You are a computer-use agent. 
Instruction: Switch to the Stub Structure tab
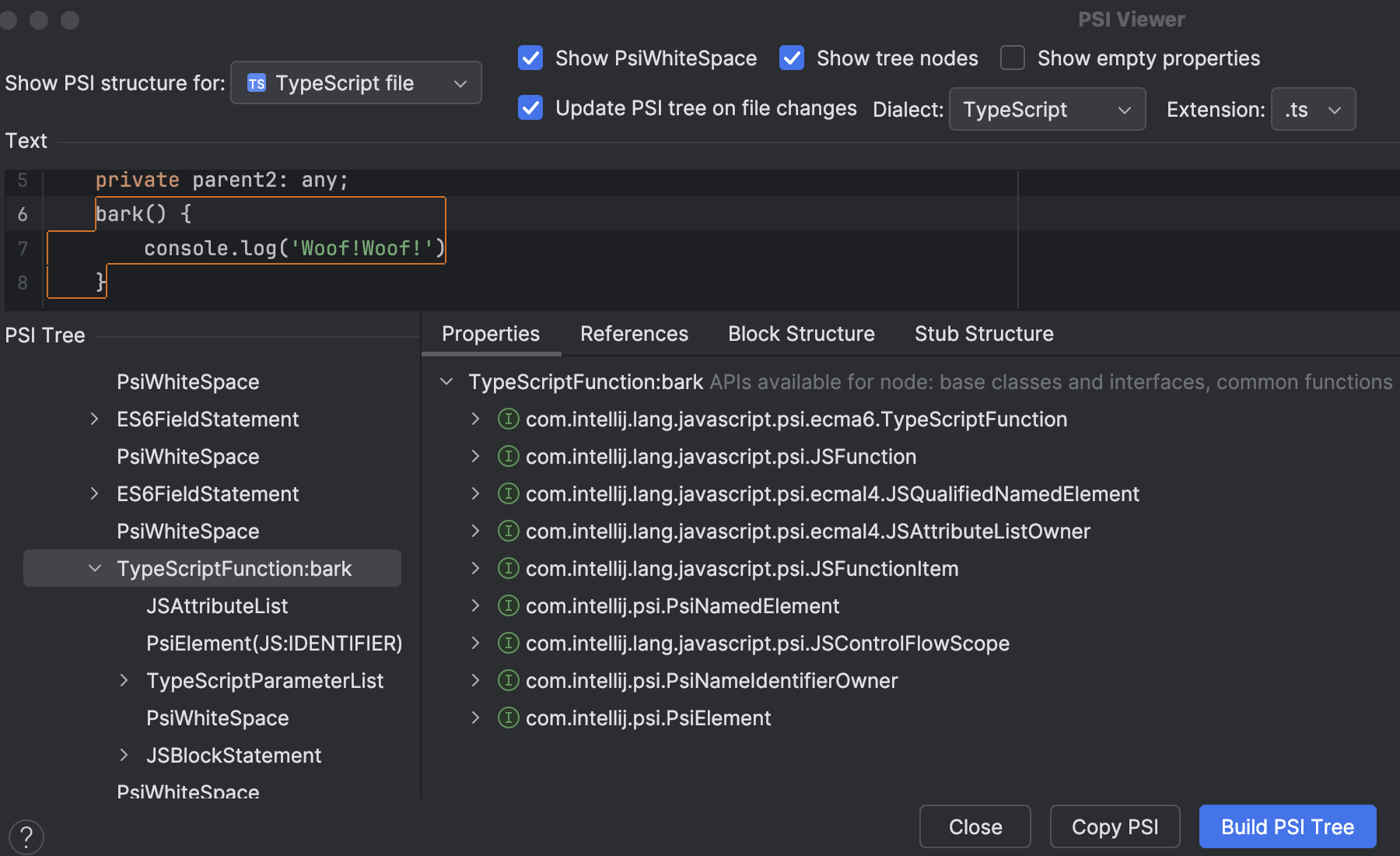pos(983,333)
